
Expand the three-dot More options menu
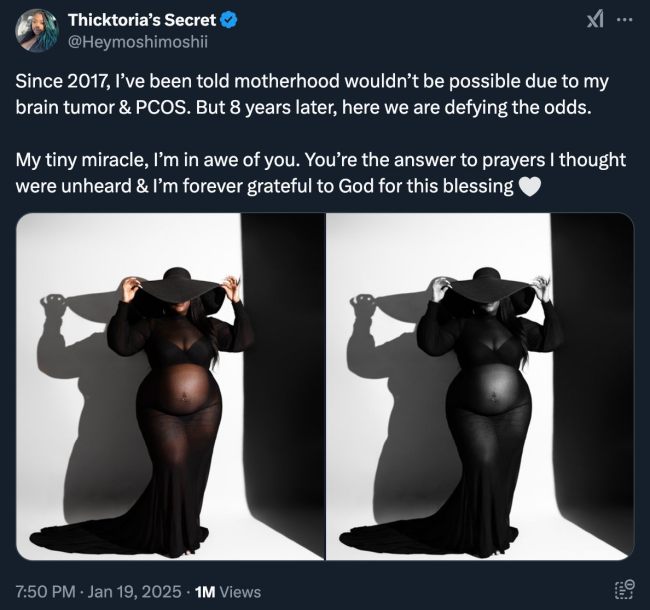tap(626, 21)
